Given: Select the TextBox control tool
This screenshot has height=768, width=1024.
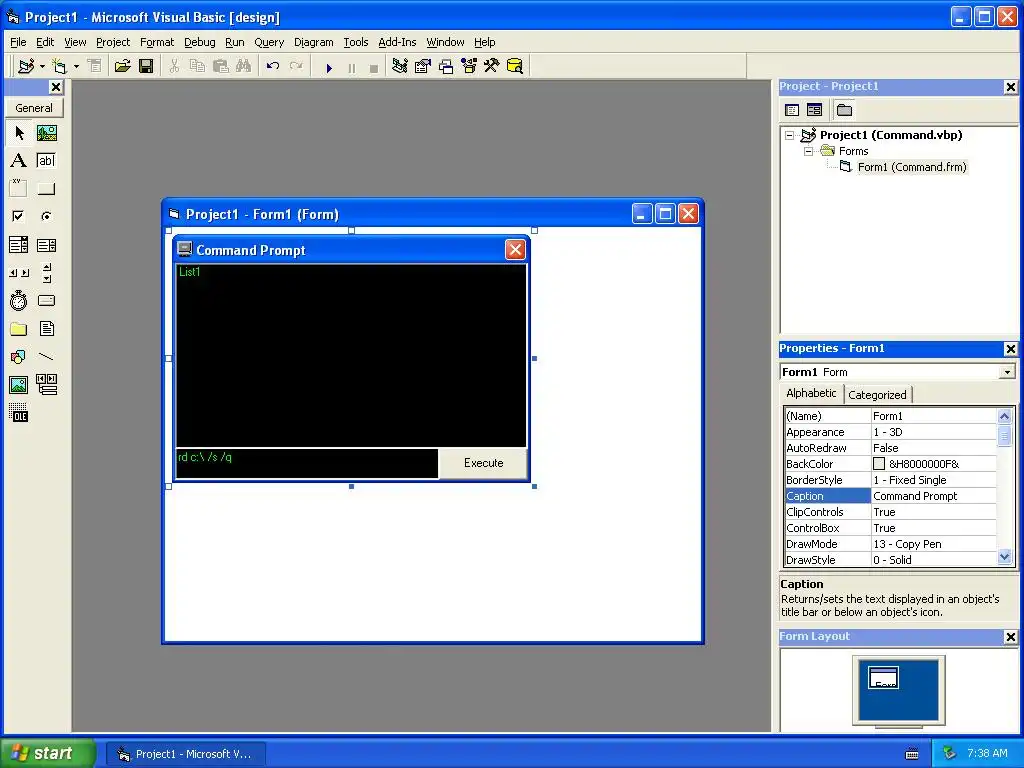Looking at the screenshot, I should 46,161.
